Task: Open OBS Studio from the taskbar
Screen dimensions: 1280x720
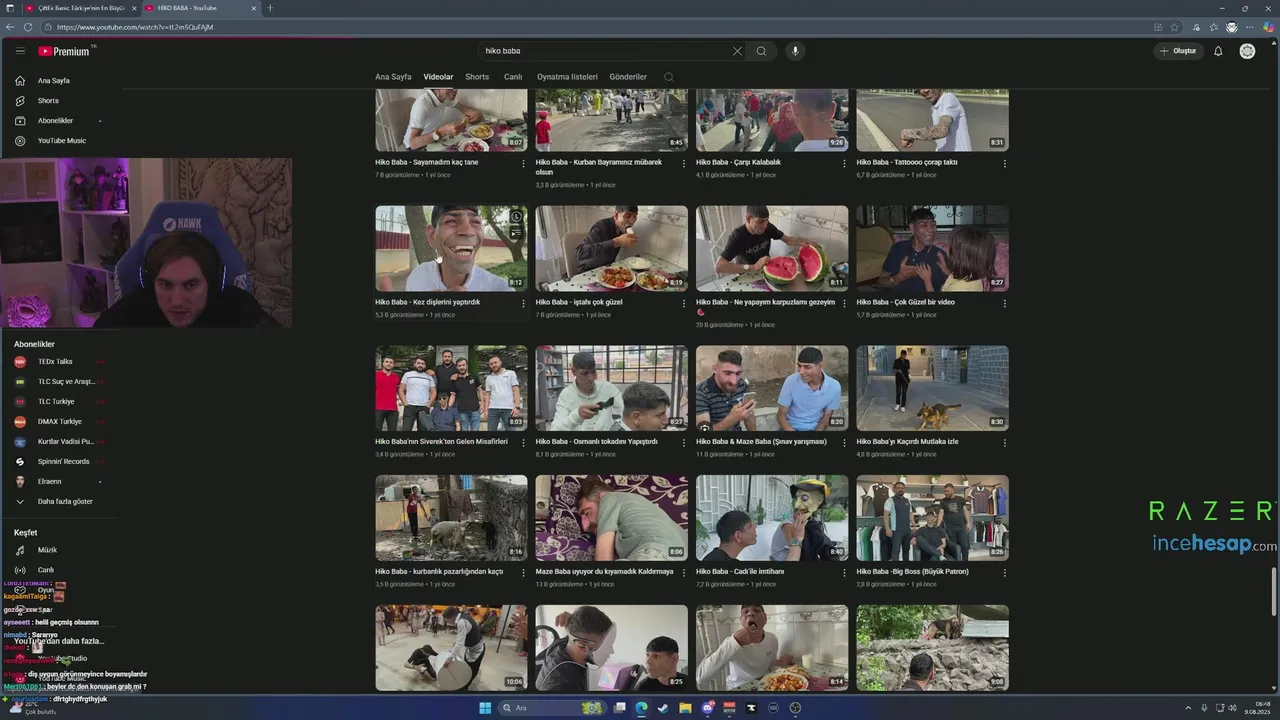Action: (795, 708)
